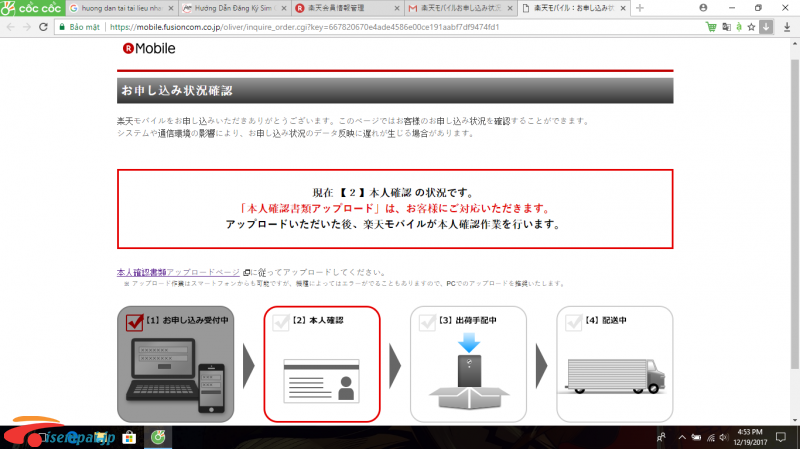
Task: Click the red 本人確認書類アップロード notice text
Action: tap(395, 208)
